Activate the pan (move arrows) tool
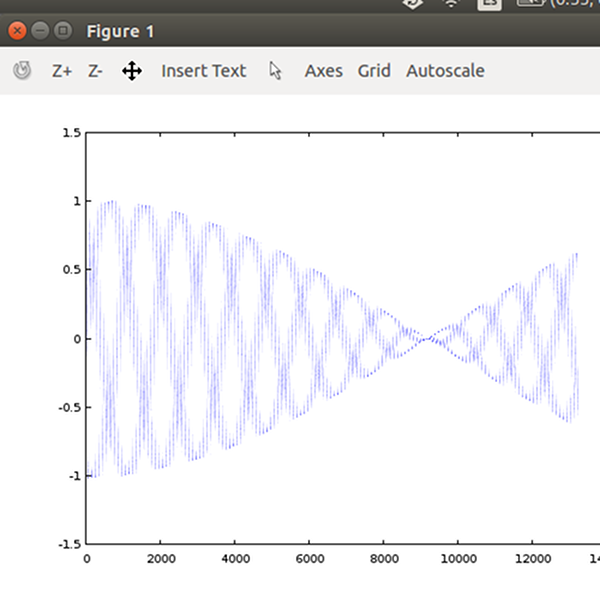 pos(132,71)
